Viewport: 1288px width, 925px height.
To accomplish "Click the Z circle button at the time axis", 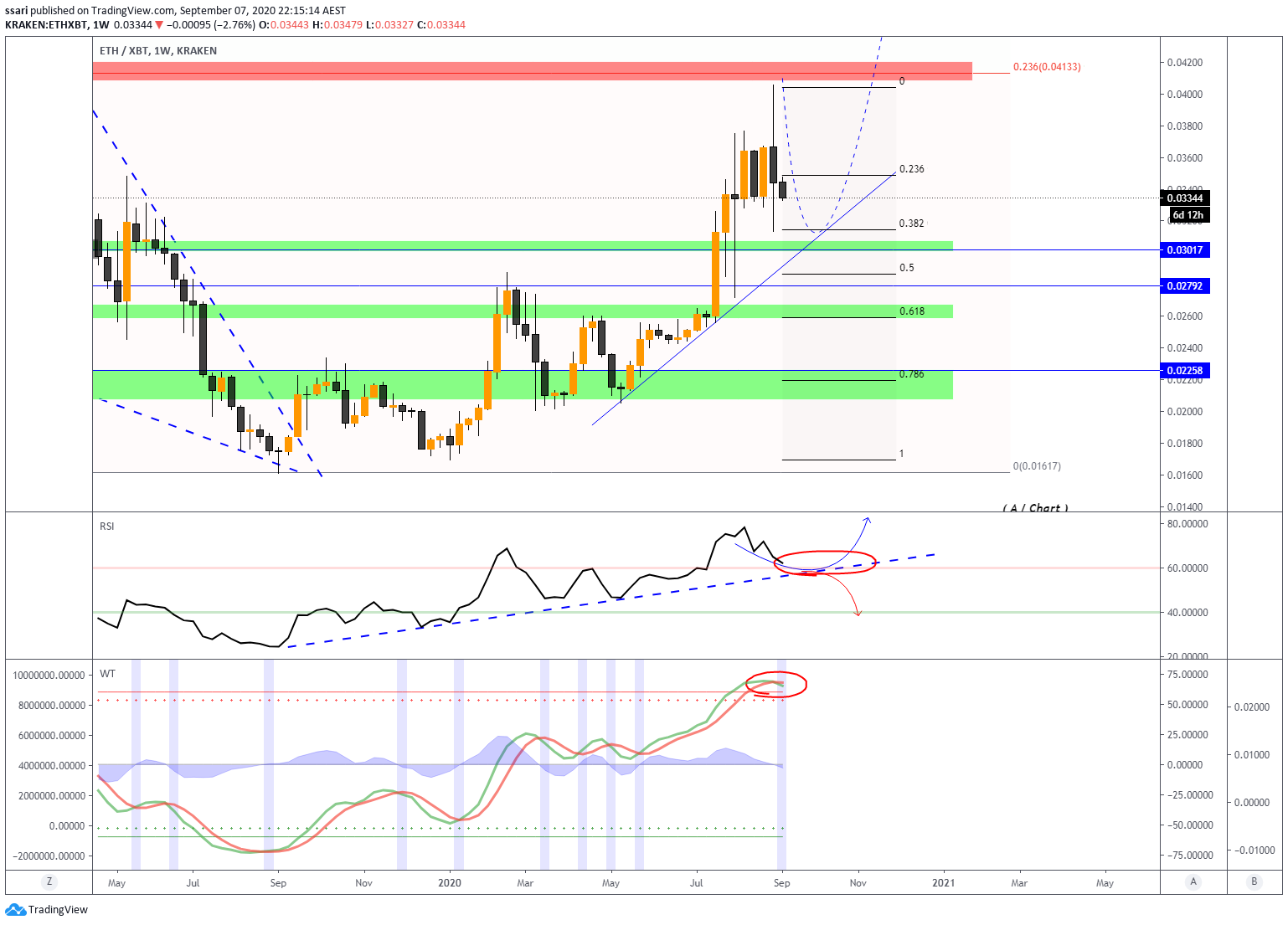I will (x=49, y=881).
